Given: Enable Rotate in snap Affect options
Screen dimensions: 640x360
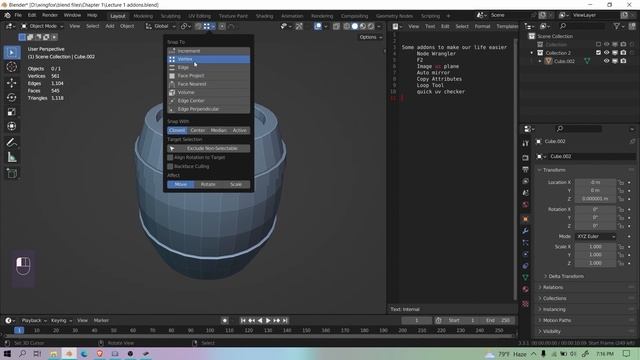Looking at the screenshot, I should point(208,184).
